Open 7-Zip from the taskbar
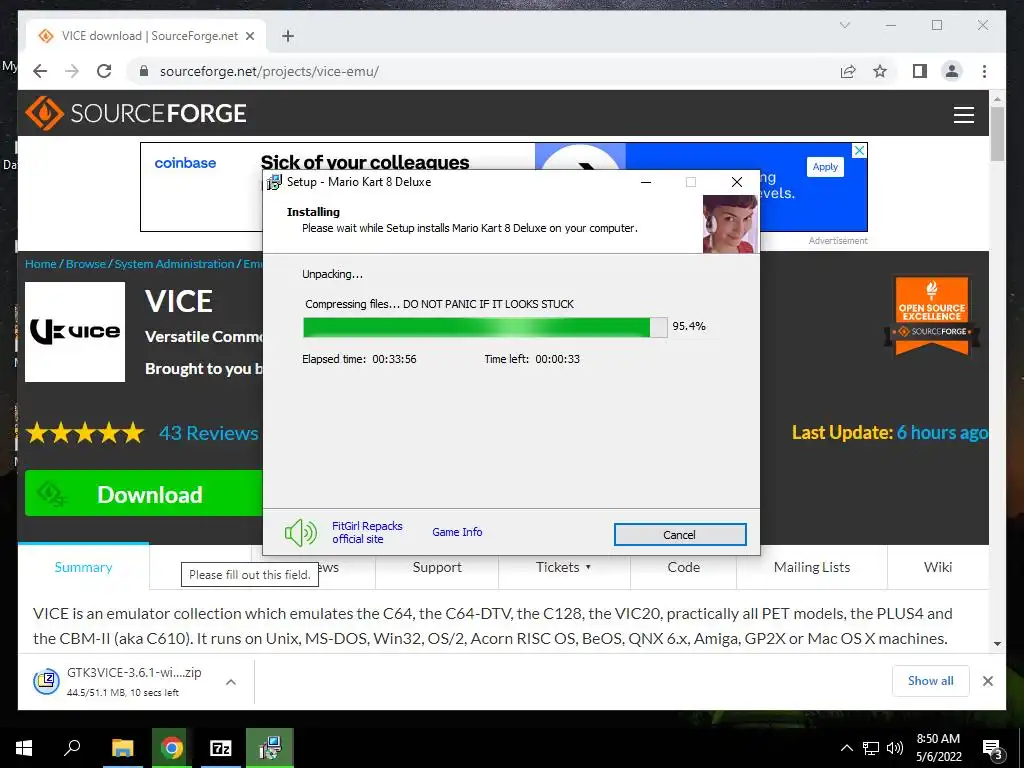 [x=221, y=748]
